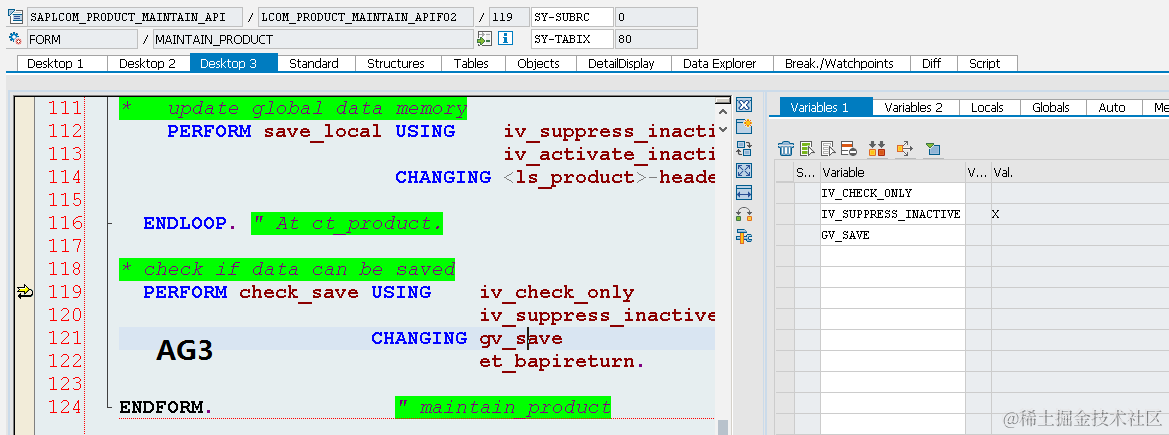Image resolution: width=1169 pixels, height=435 pixels.
Task: Click the save_local form name on line 112
Action: [x=322, y=131]
